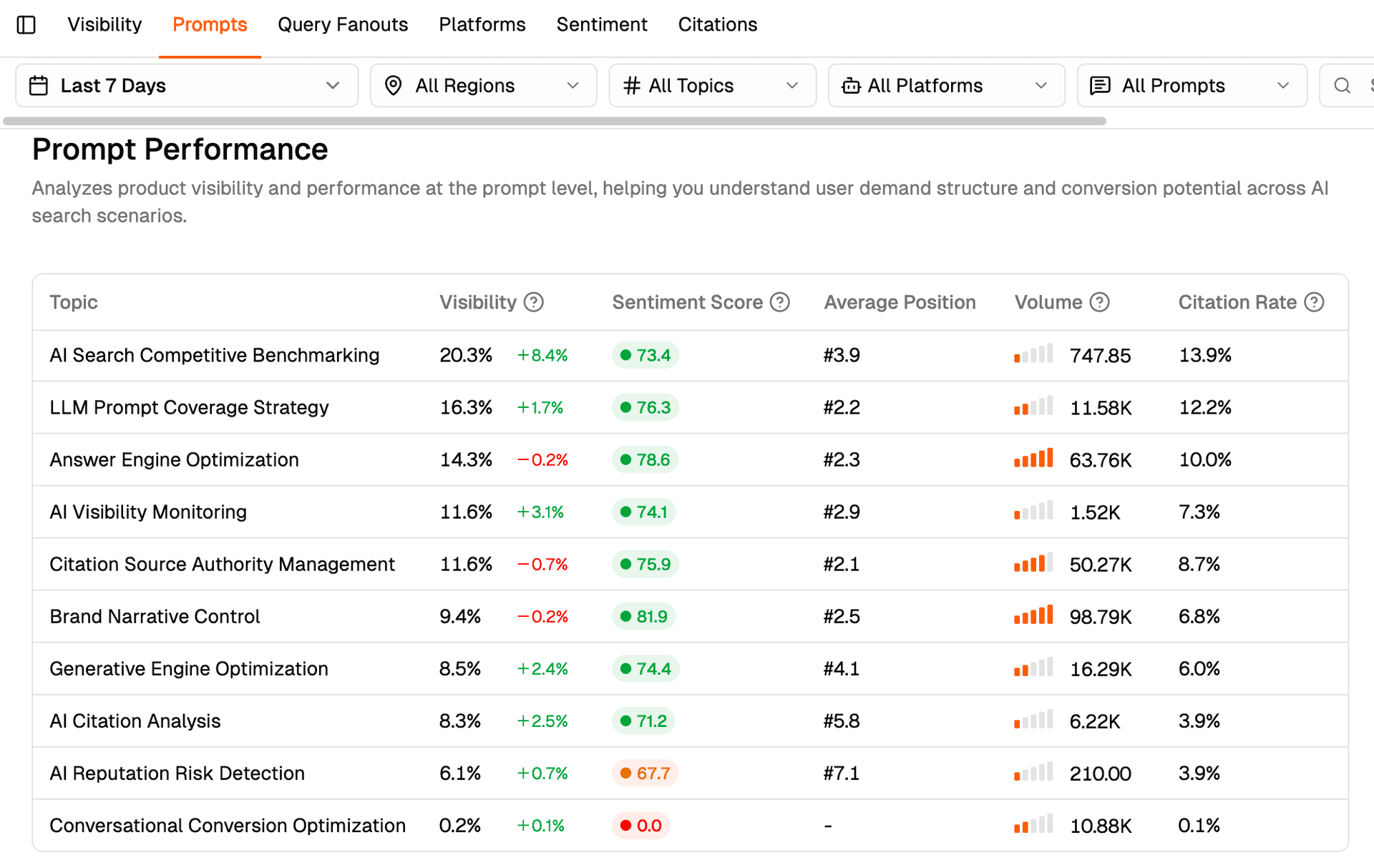Viewport: 1374px width, 868px height.
Task: Switch to the Citations tab
Action: (x=718, y=25)
